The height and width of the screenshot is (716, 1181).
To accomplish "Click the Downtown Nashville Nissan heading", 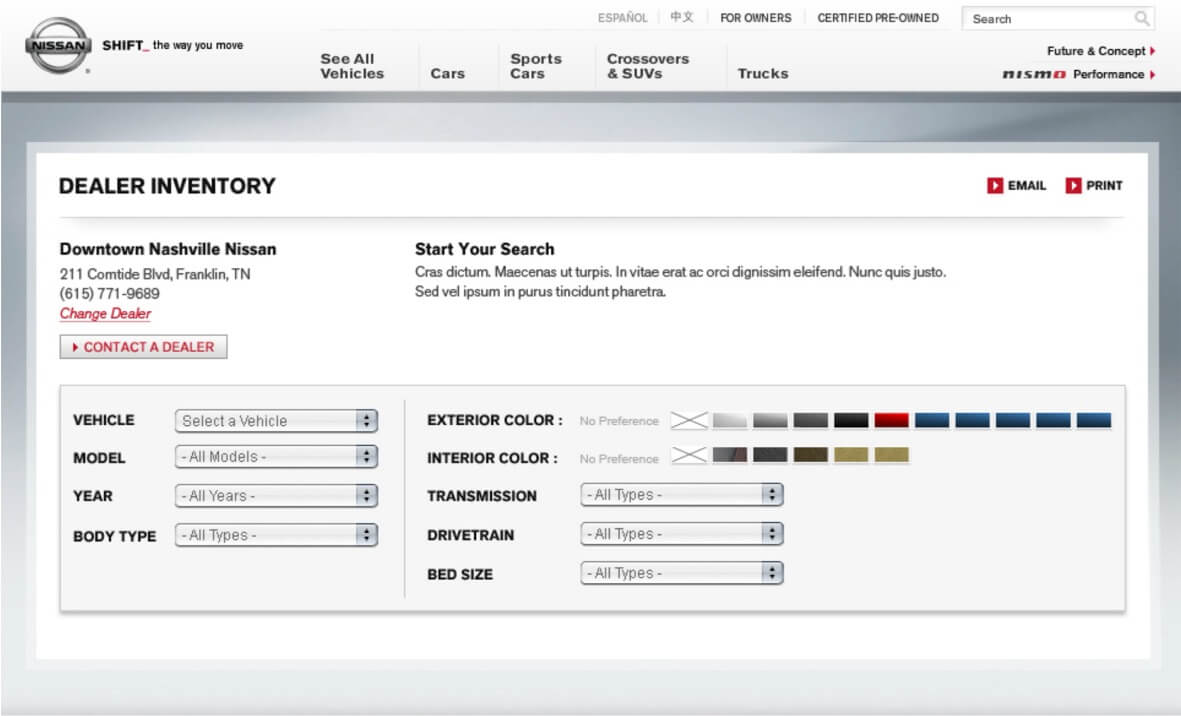I will click(168, 249).
